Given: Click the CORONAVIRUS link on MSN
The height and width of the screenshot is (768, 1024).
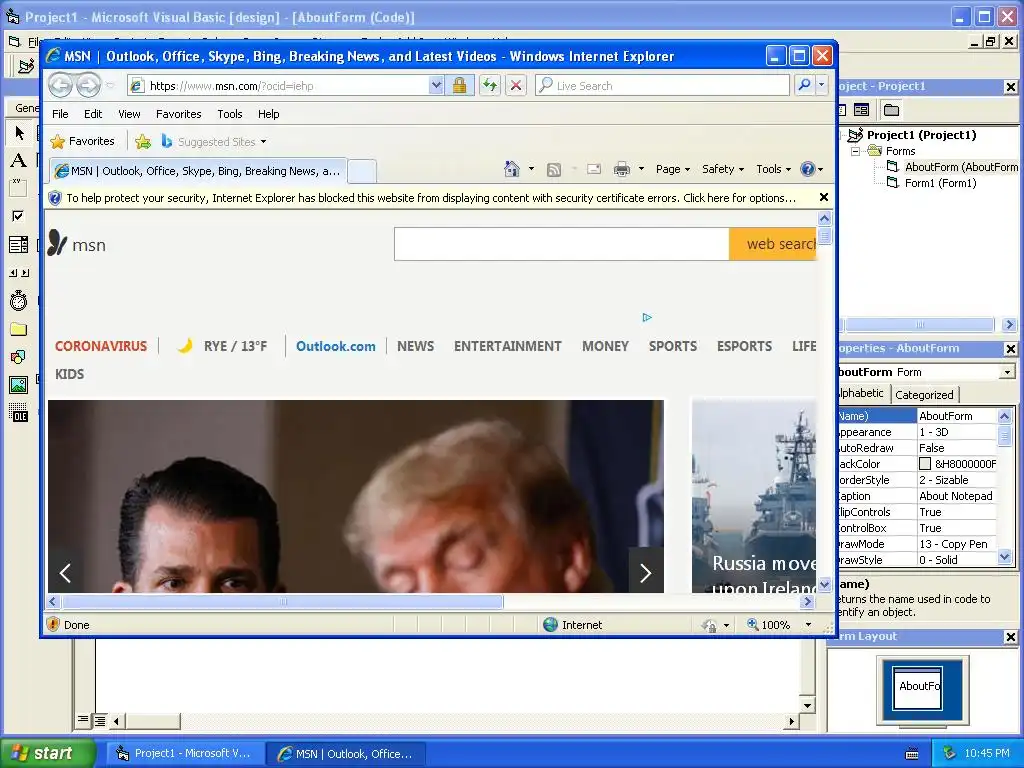Looking at the screenshot, I should pos(101,346).
